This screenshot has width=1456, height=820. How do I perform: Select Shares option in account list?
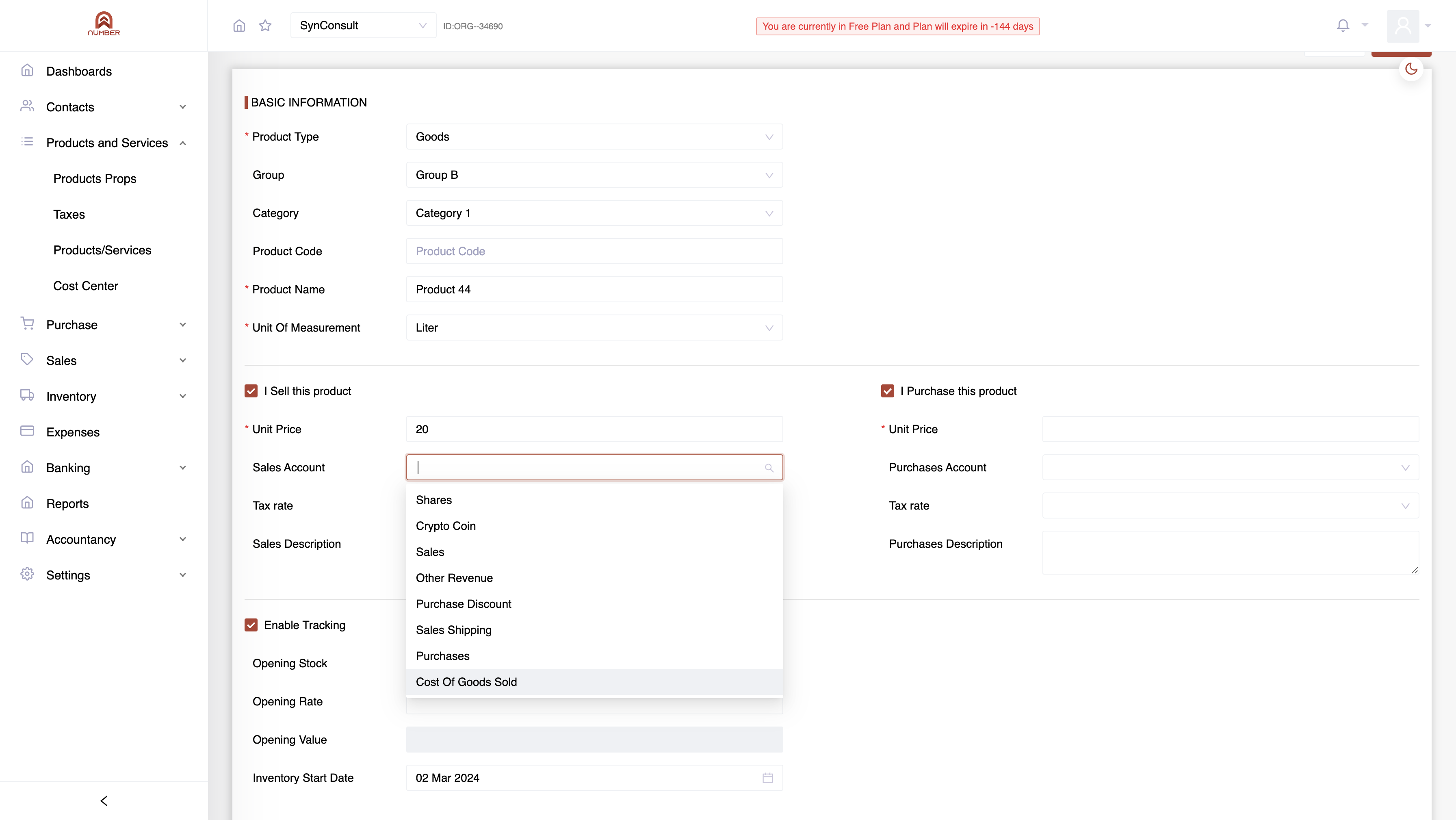(x=594, y=500)
